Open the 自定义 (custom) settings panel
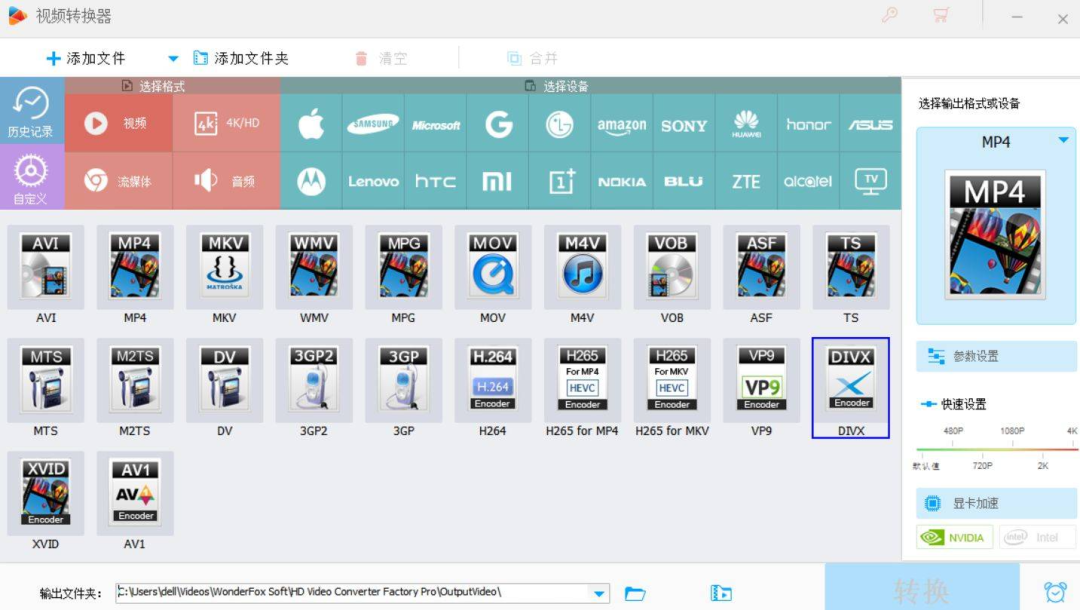Viewport: 1080px width, 610px height. pos(32,178)
